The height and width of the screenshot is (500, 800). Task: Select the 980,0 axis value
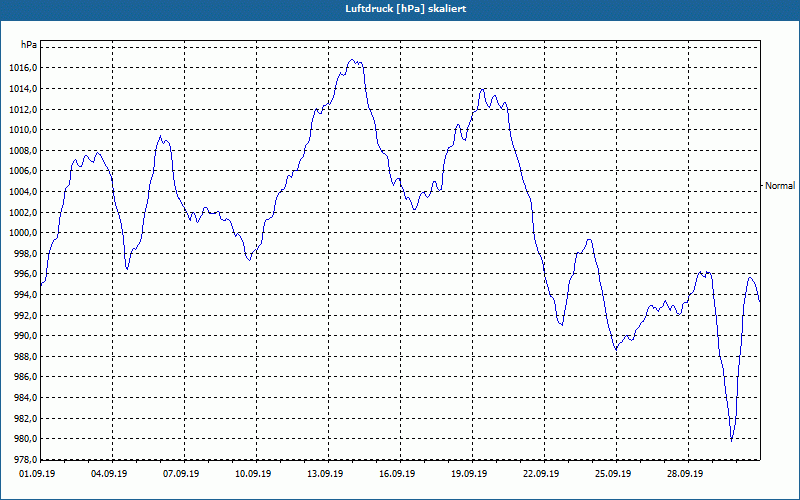28,439
